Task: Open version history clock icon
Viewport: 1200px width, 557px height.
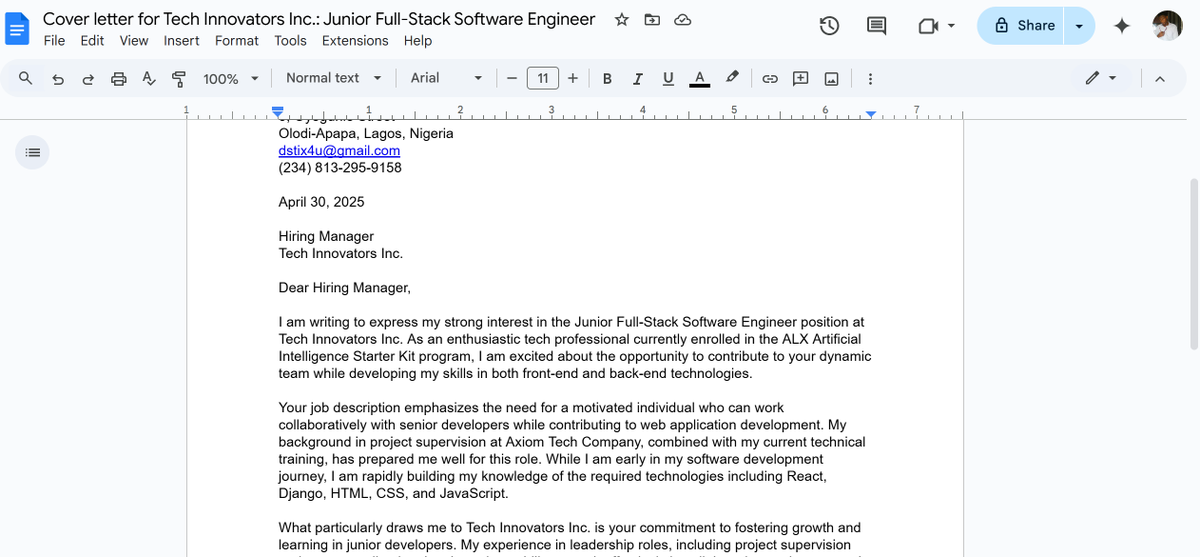Action: coord(829,26)
